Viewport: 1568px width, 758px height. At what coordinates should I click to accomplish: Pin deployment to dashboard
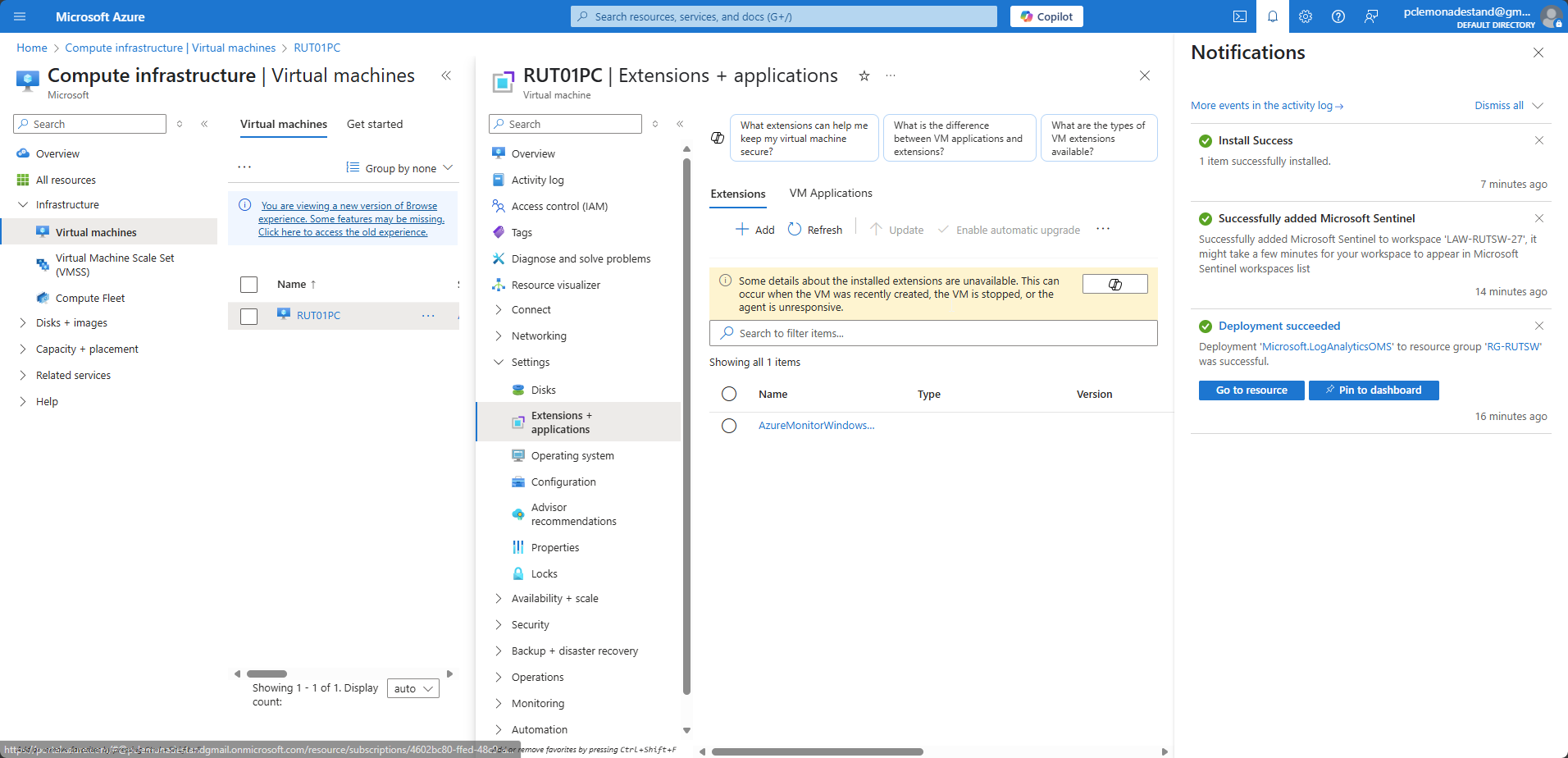pyautogui.click(x=1374, y=390)
